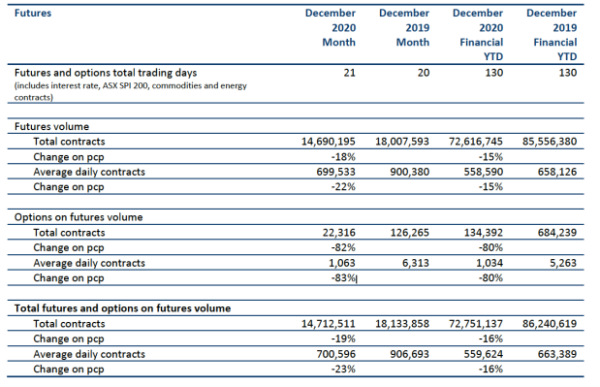Select the 663,389 average daily contracts cell
The height and width of the screenshot is (387, 600).
(557, 354)
